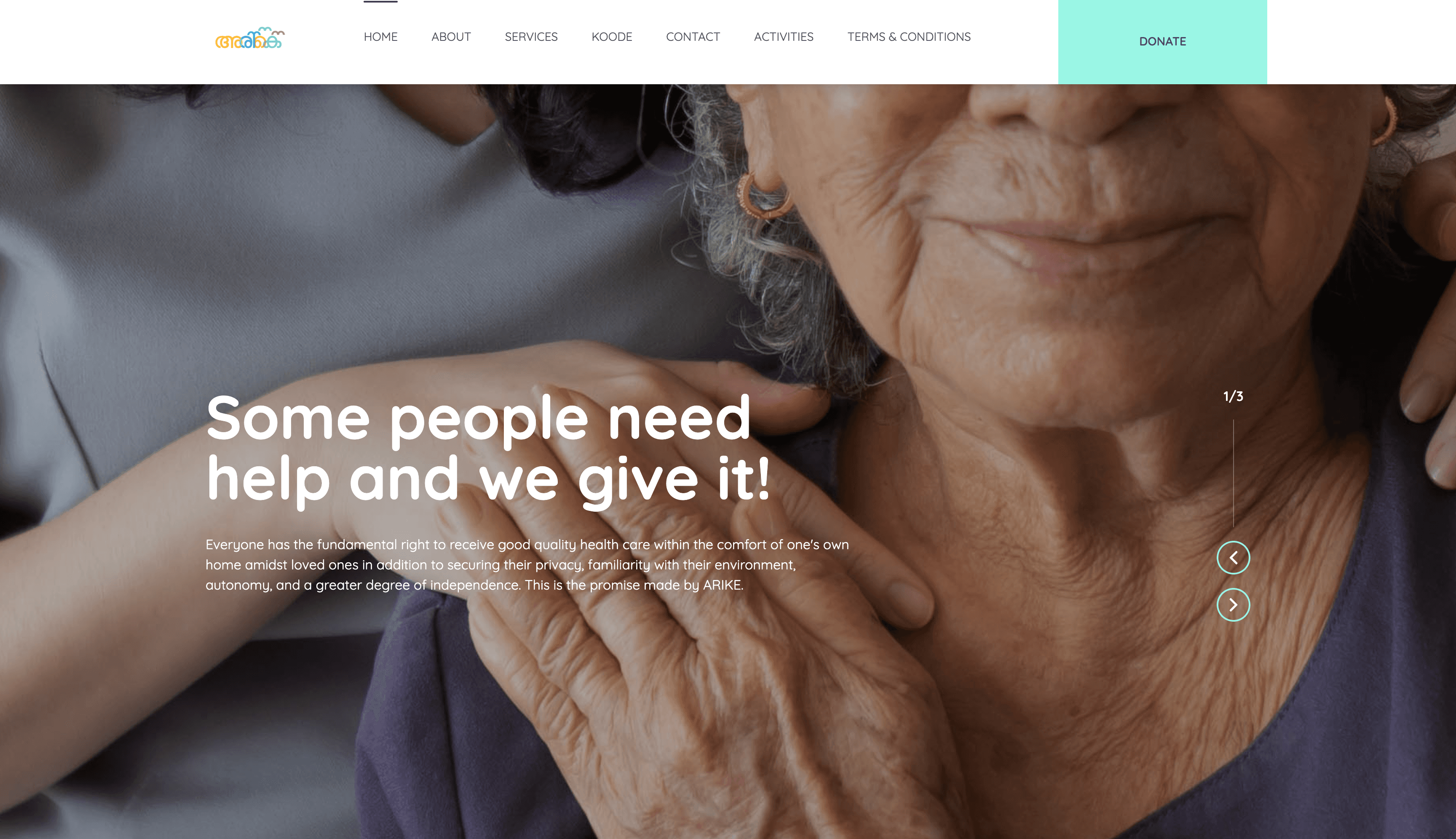
Task: Click the Donate button
Action: click(x=1162, y=42)
